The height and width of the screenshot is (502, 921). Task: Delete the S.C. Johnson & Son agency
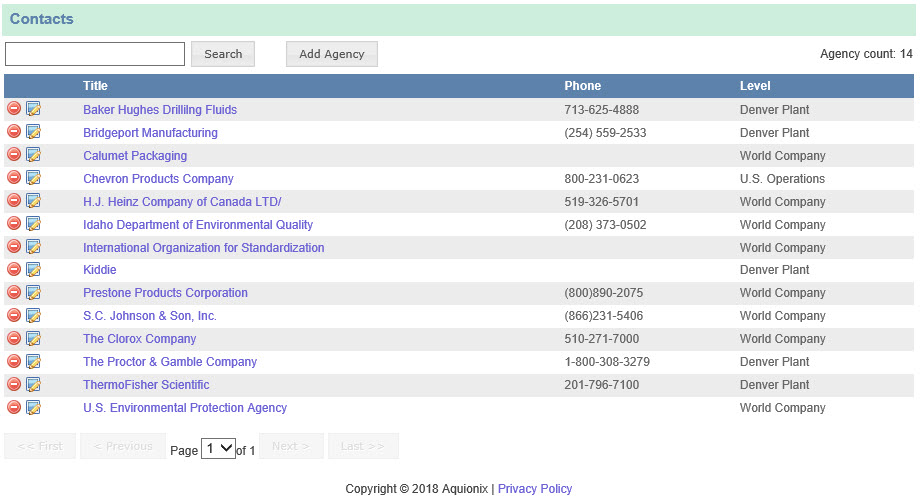click(14, 315)
